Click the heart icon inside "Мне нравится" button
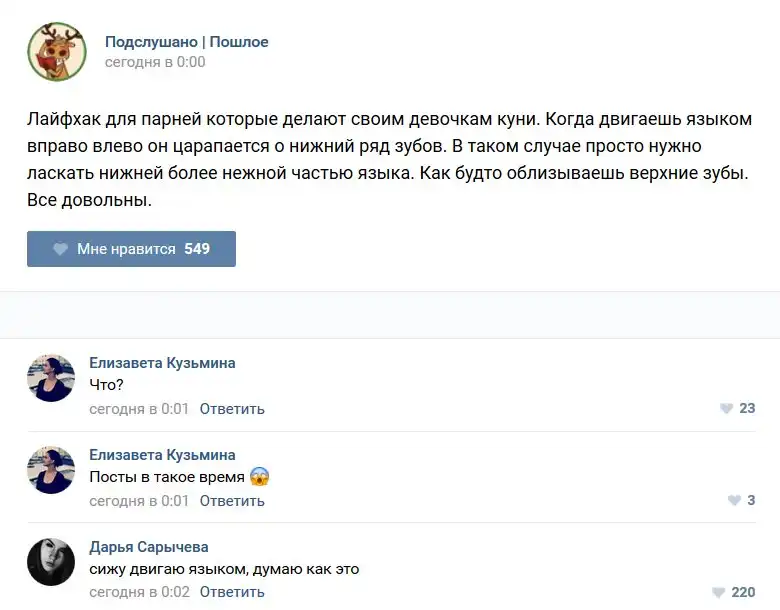Viewport: 780px width, 610px height. [x=60, y=249]
